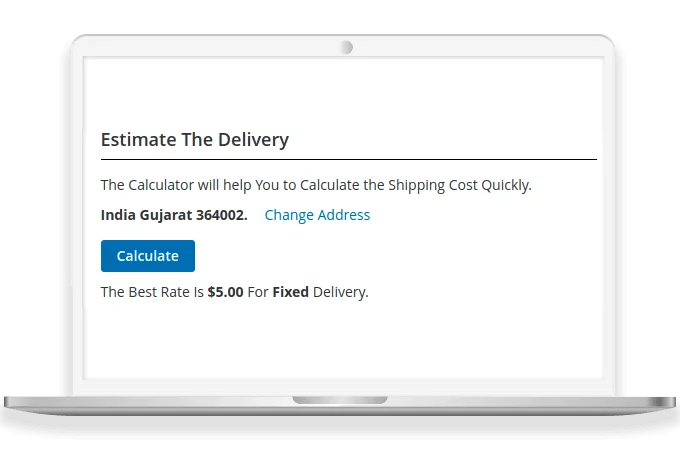Image resolution: width=680 pixels, height=450 pixels.
Task: Click the blue Calculate button
Action: tap(148, 256)
